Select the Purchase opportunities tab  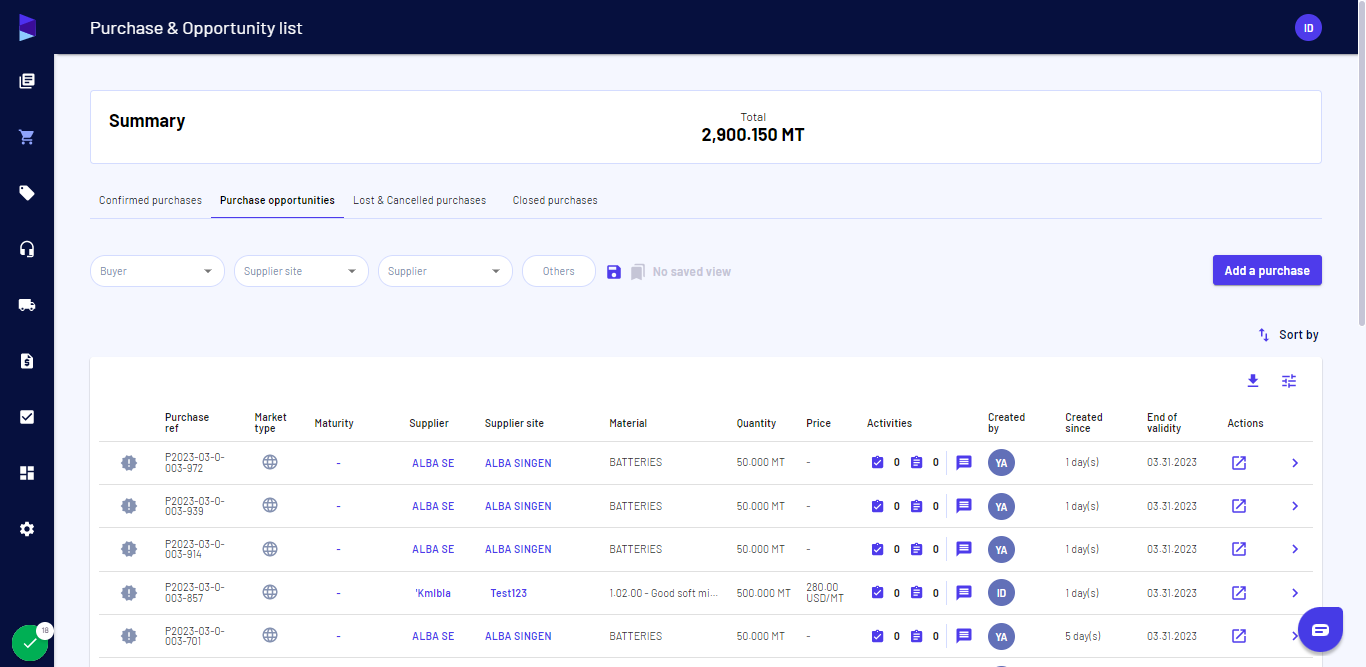(277, 200)
